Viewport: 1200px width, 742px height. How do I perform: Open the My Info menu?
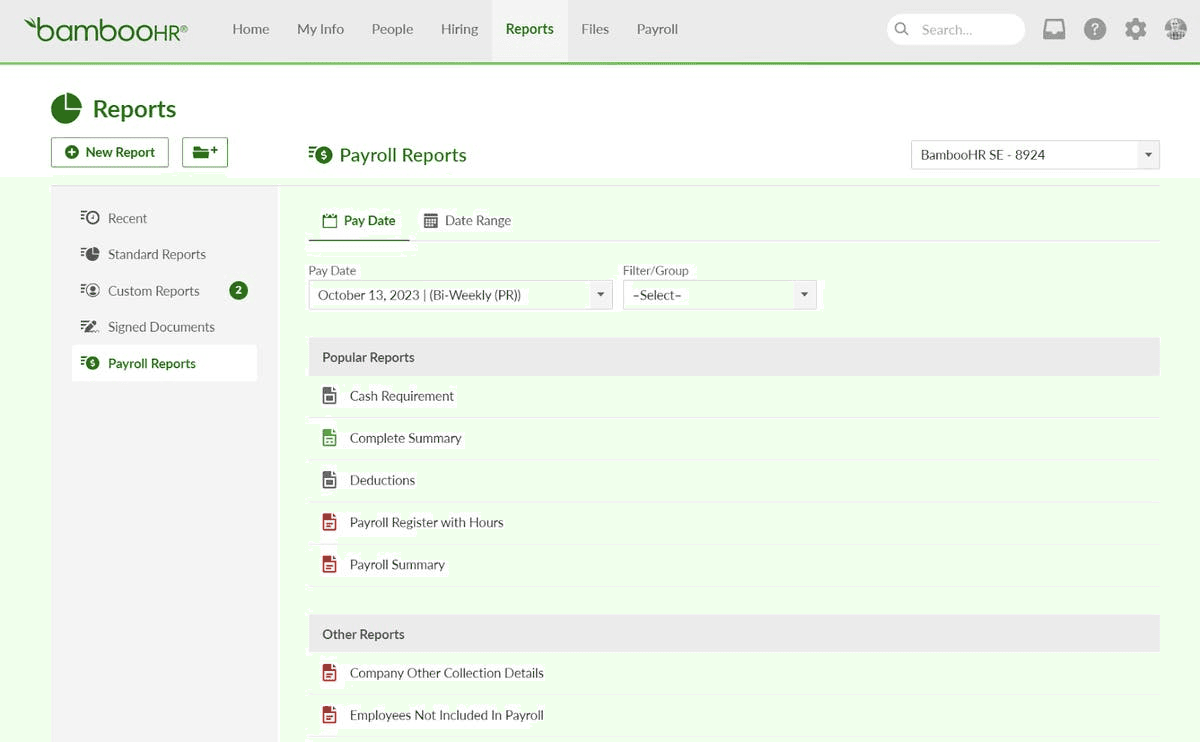coord(321,30)
